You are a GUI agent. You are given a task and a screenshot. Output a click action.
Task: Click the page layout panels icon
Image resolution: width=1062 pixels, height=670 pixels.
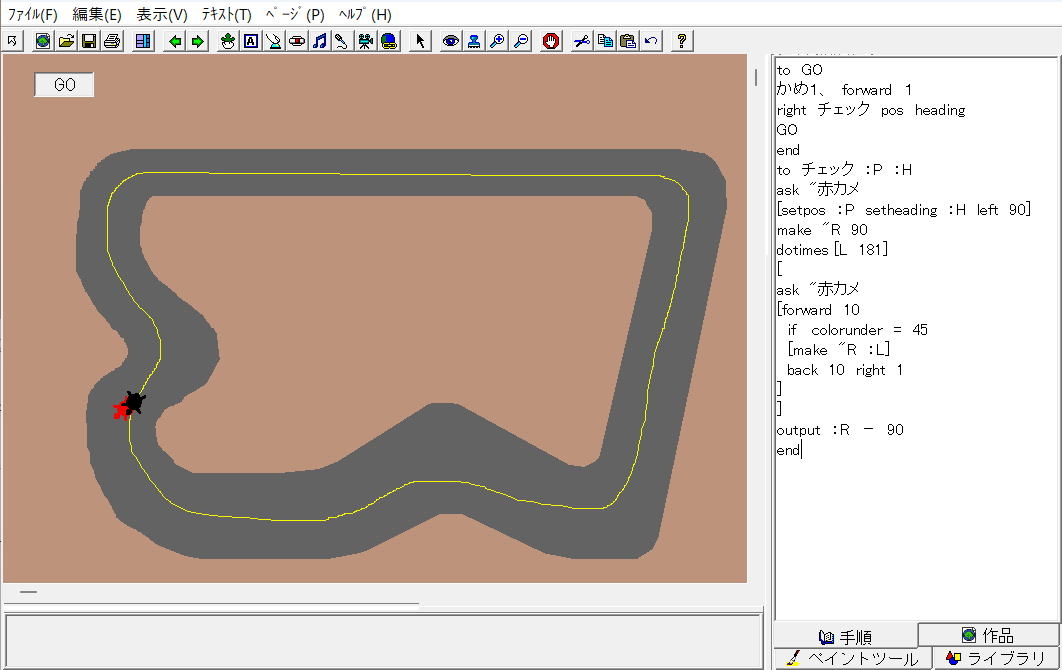(143, 41)
